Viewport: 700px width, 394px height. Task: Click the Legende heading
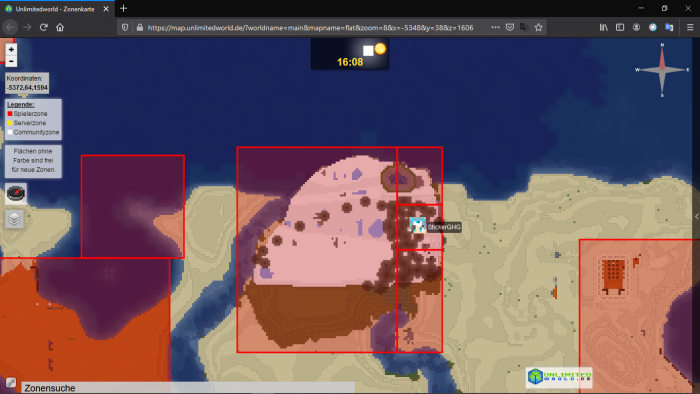[21, 104]
